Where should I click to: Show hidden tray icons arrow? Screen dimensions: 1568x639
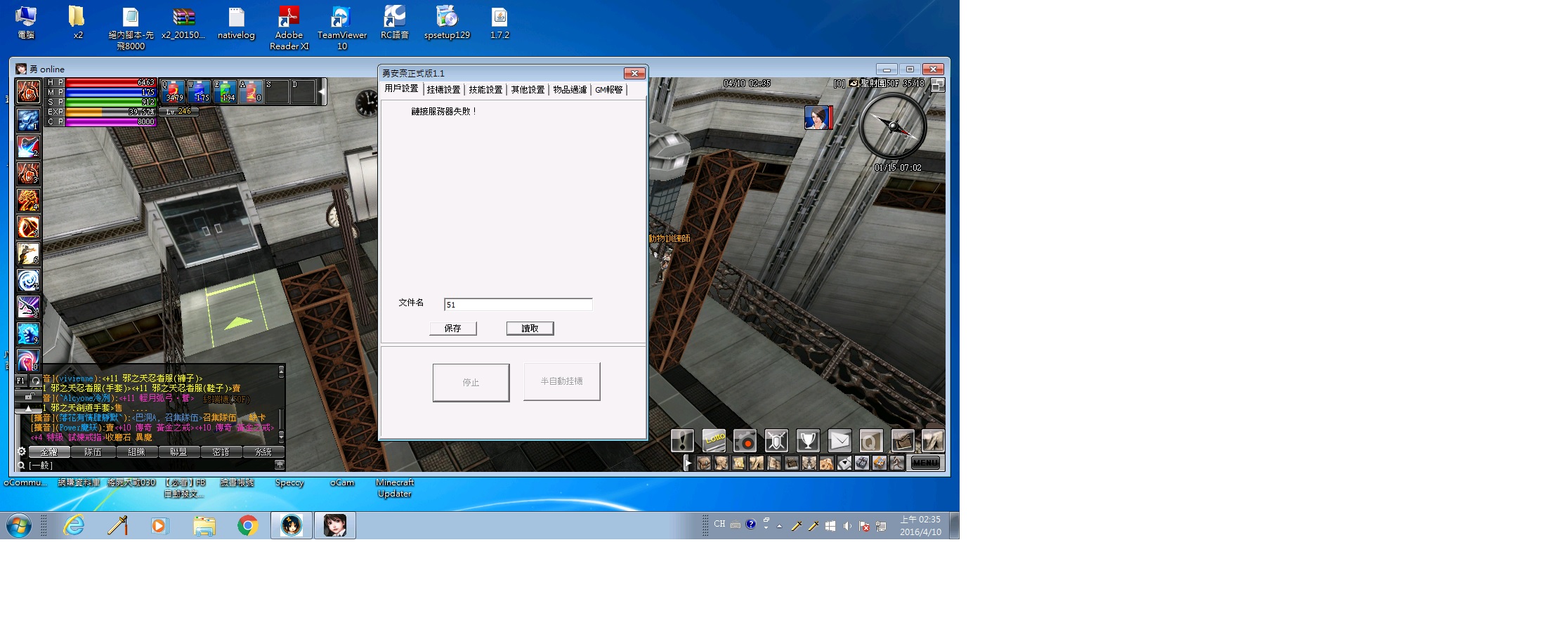(x=780, y=526)
